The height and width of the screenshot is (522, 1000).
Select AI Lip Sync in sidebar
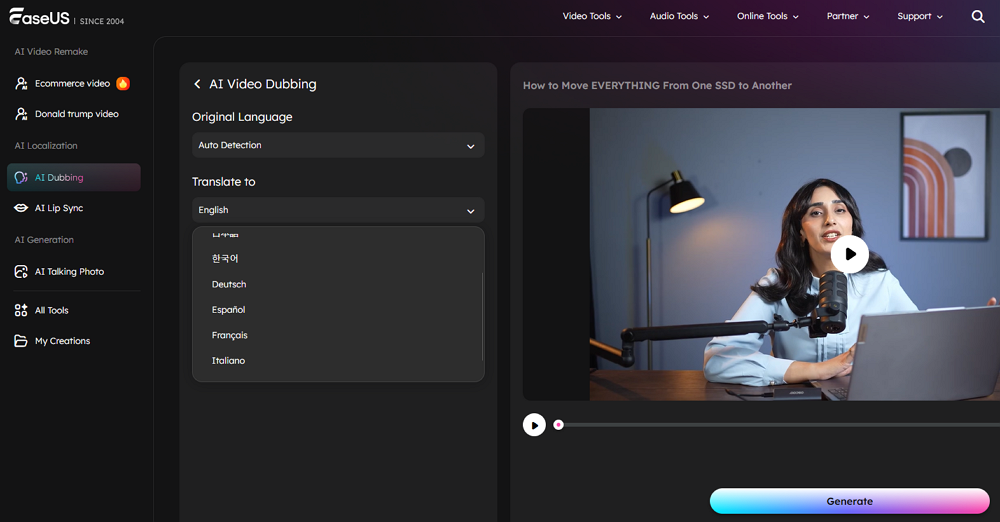click(59, 208)
